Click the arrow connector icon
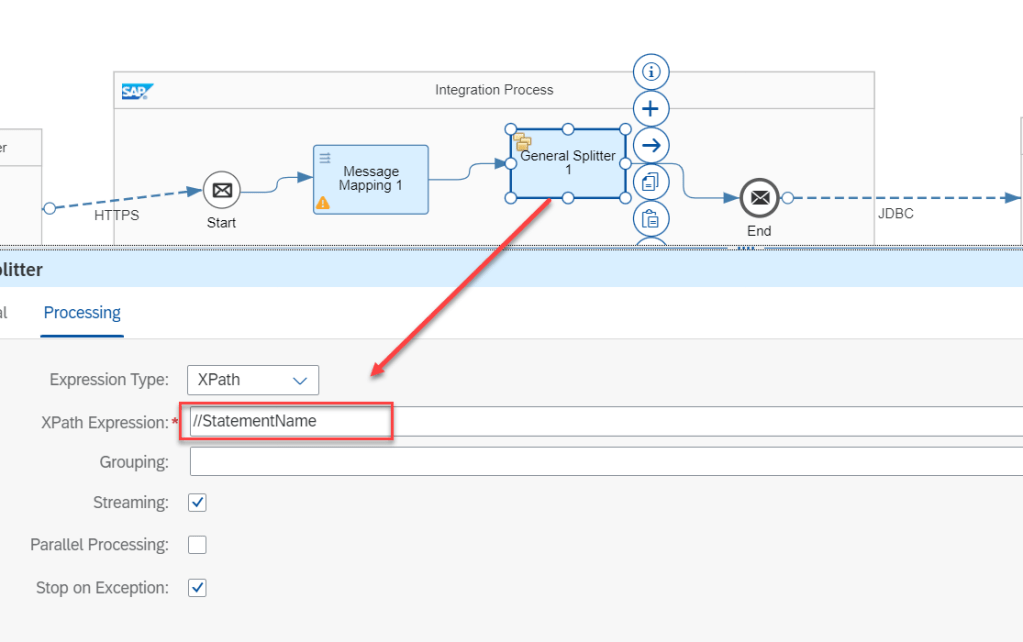This screenshot has width=1023, height=642. pyautogui.click(x=651, y=145)
